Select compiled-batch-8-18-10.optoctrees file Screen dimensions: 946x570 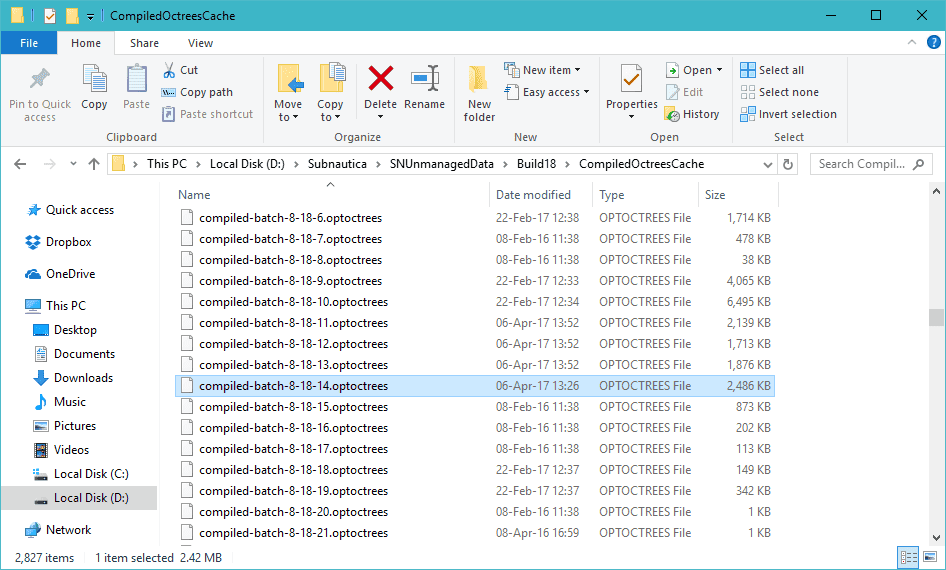coord(293,302)
